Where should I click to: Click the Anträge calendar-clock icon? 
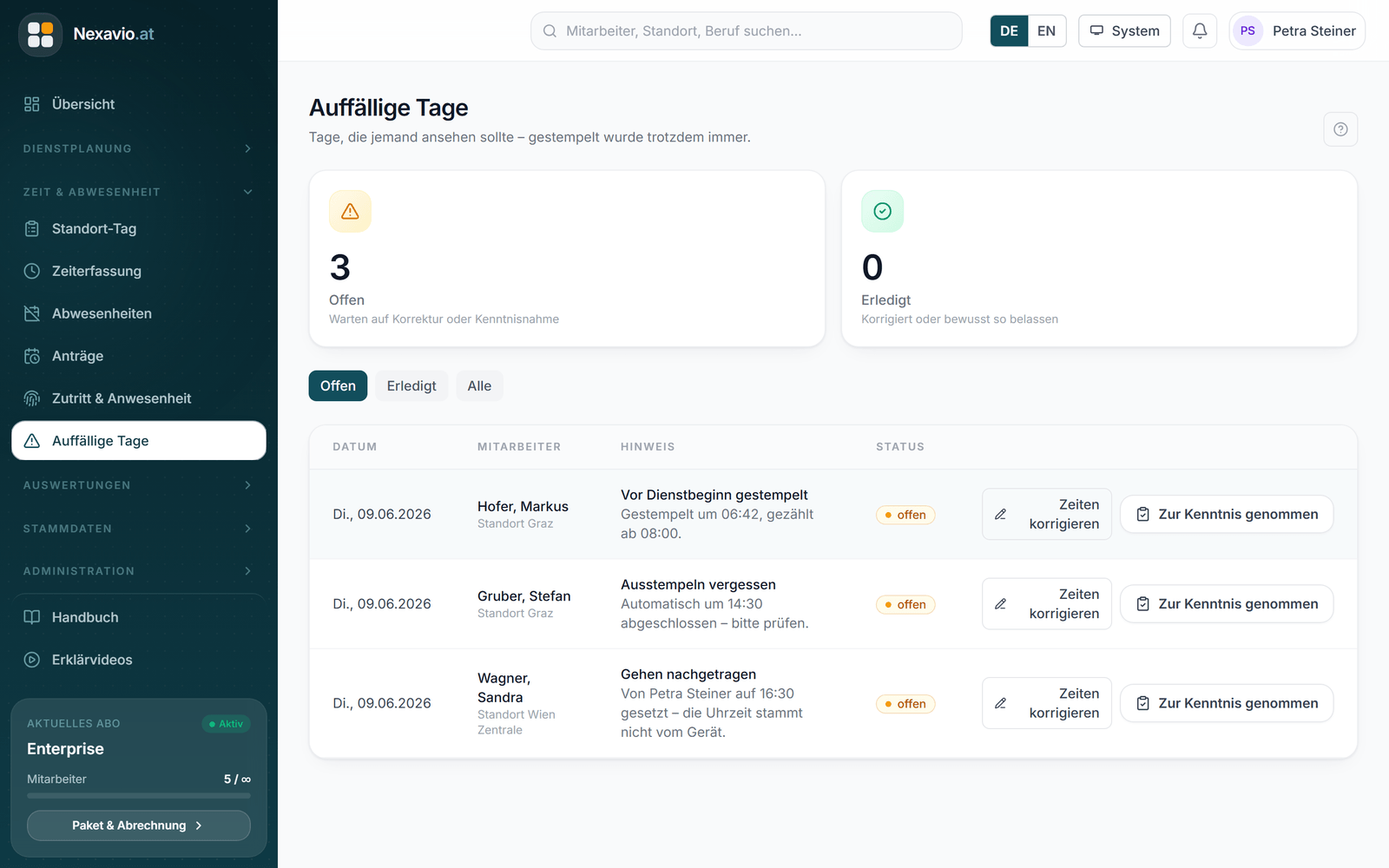click(x=32, y=356)
